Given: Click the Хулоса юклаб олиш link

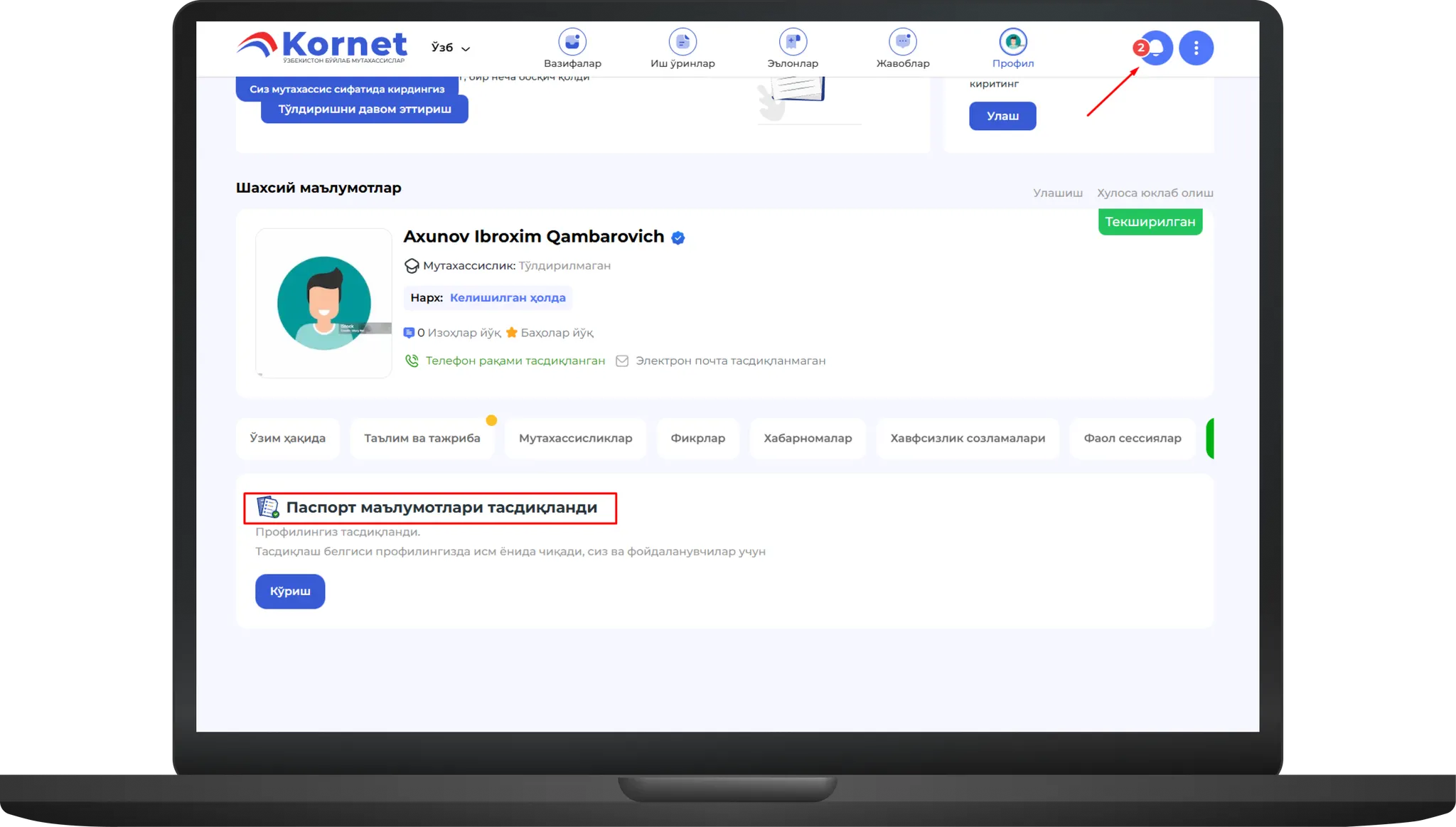Looking at the screenshot, I should pyautogui.click(x=1155, y=193).
